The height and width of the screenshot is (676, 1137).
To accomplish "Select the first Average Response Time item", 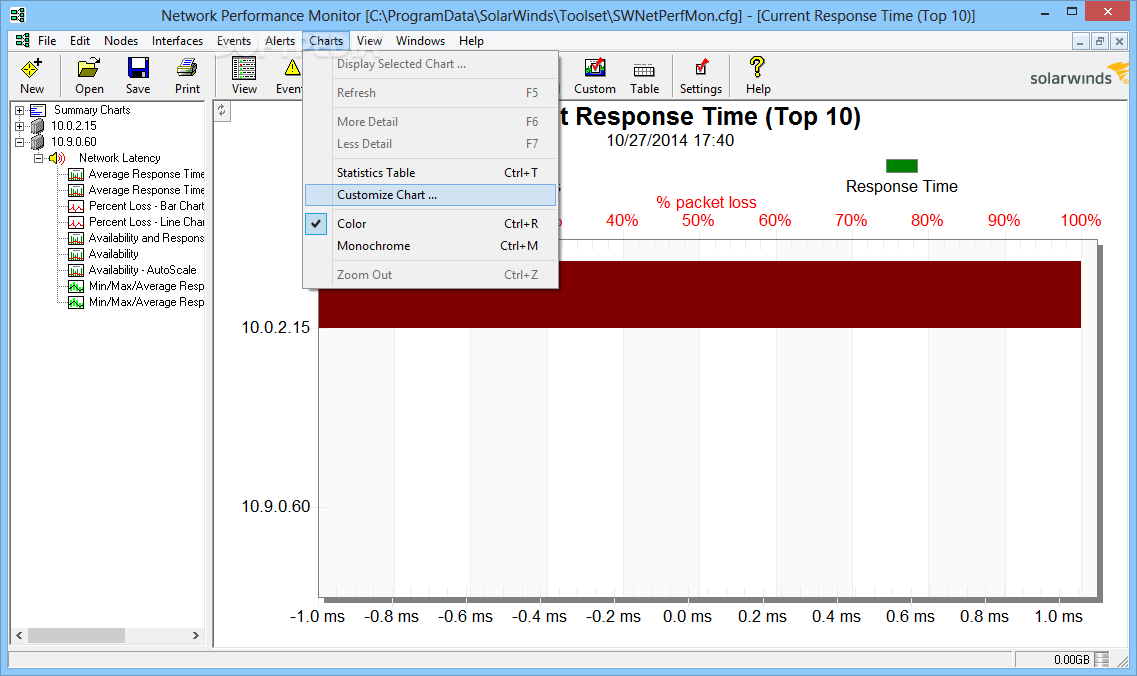I will [x=146, y=174].
